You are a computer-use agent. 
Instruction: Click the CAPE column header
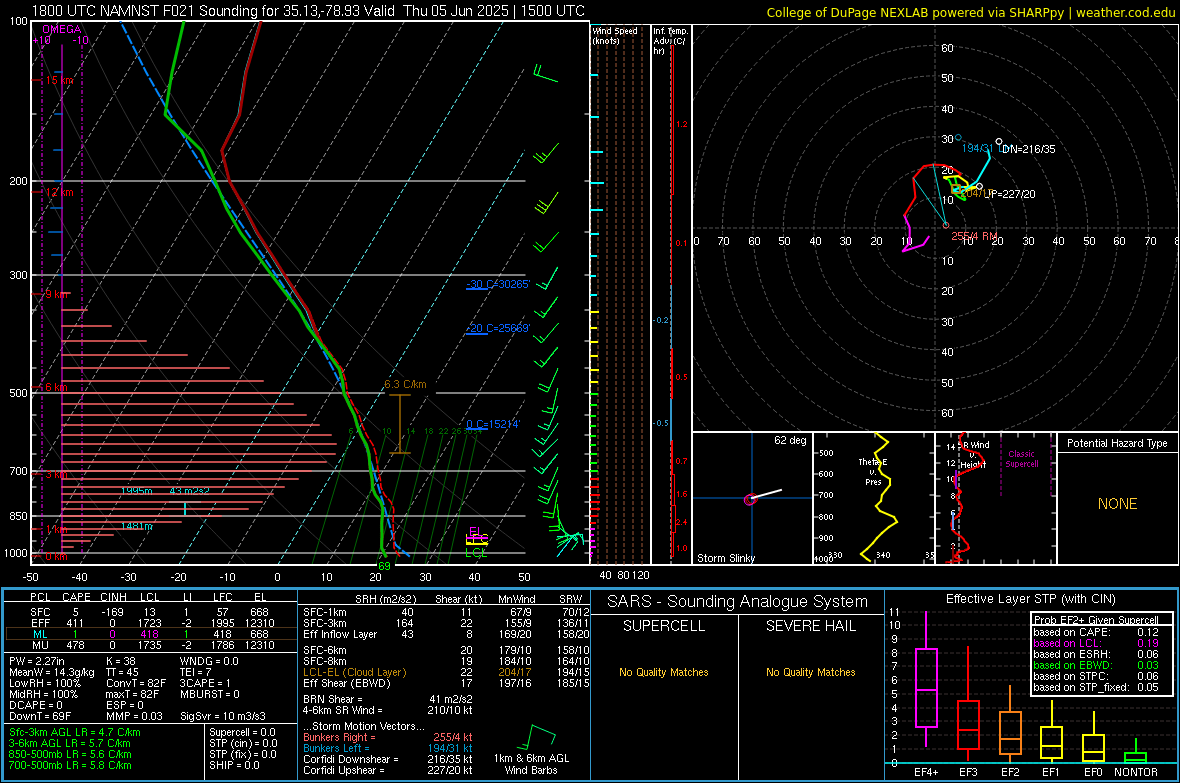(x=76, y=597)
